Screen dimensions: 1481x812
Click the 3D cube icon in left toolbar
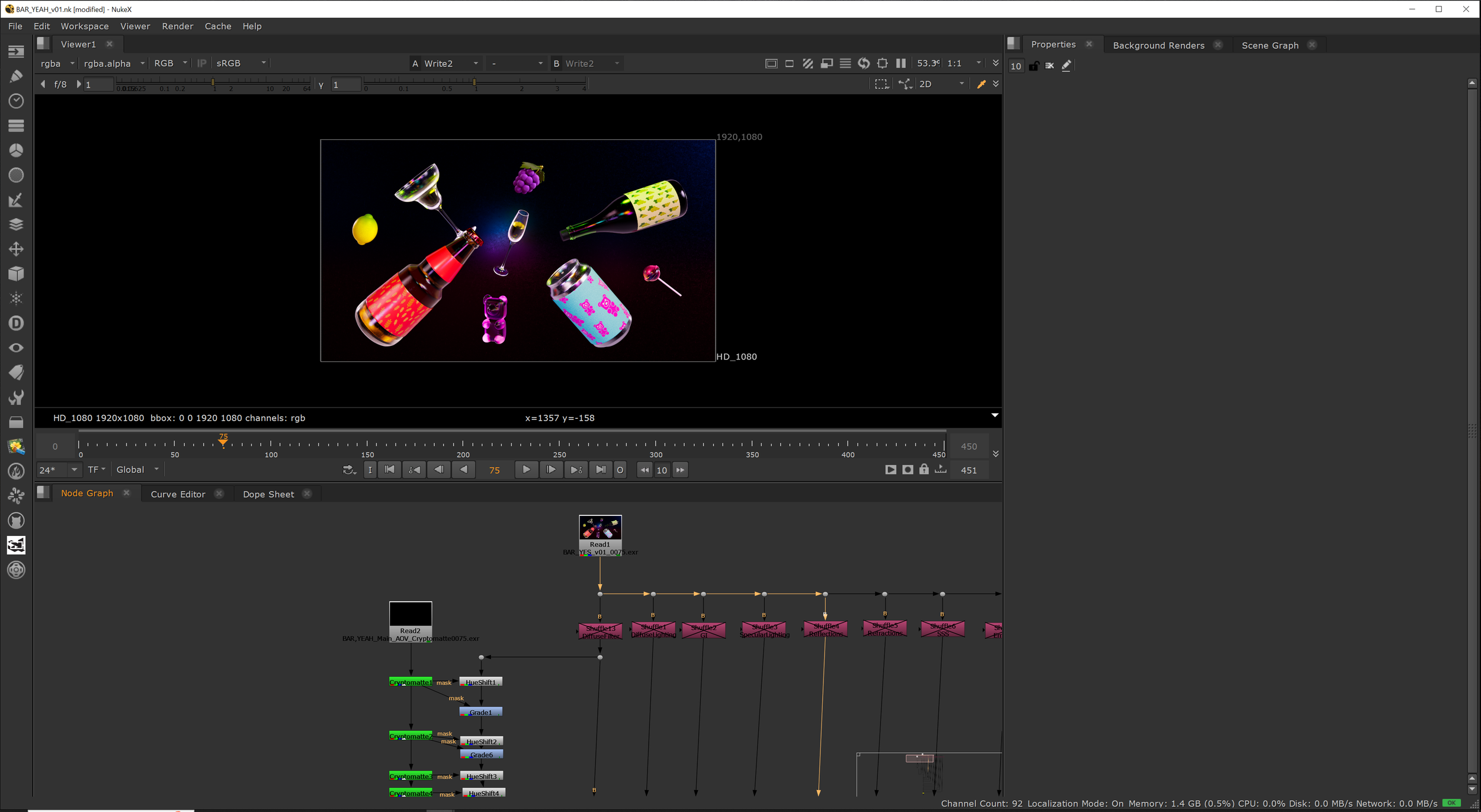16,274
